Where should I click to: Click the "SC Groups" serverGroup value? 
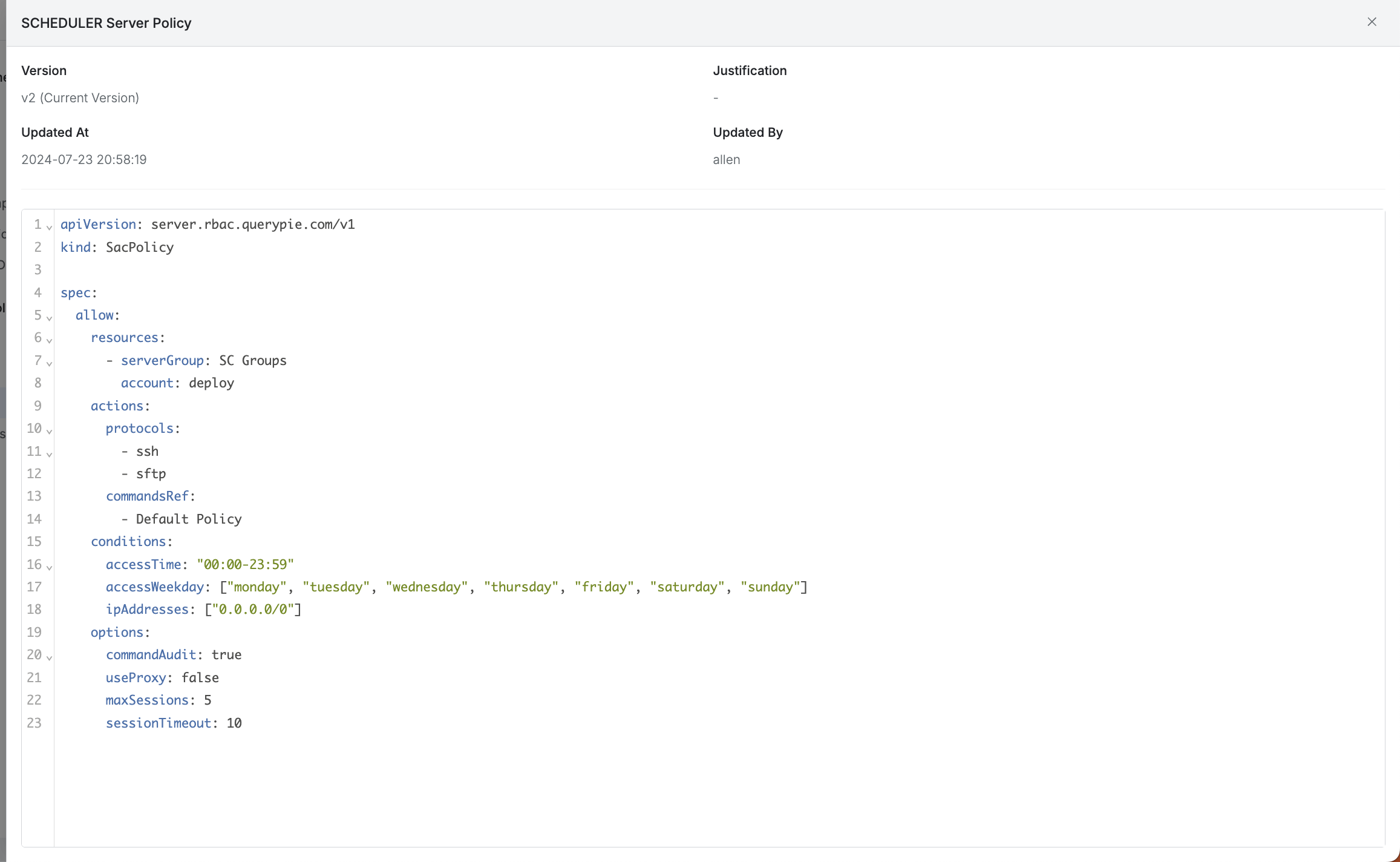click(252, 361)
